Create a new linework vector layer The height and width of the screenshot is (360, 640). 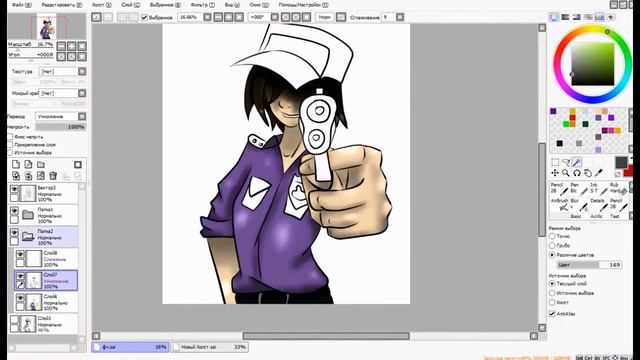[x=28, y=164]
